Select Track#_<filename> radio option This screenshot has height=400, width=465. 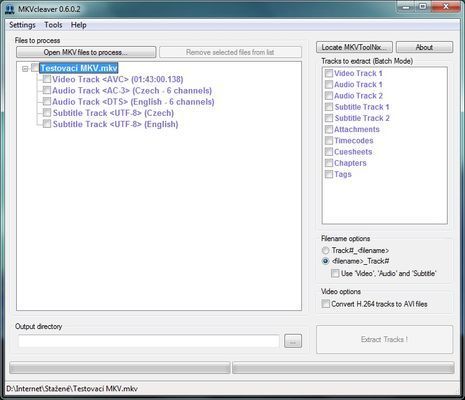click(x=326, y=250)
